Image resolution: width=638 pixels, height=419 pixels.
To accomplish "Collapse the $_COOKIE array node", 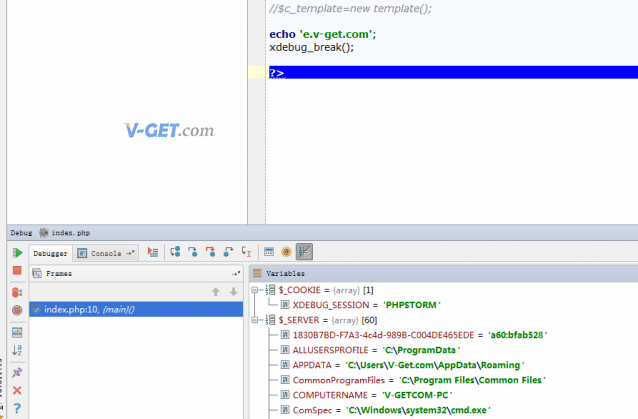I will 255,290.
